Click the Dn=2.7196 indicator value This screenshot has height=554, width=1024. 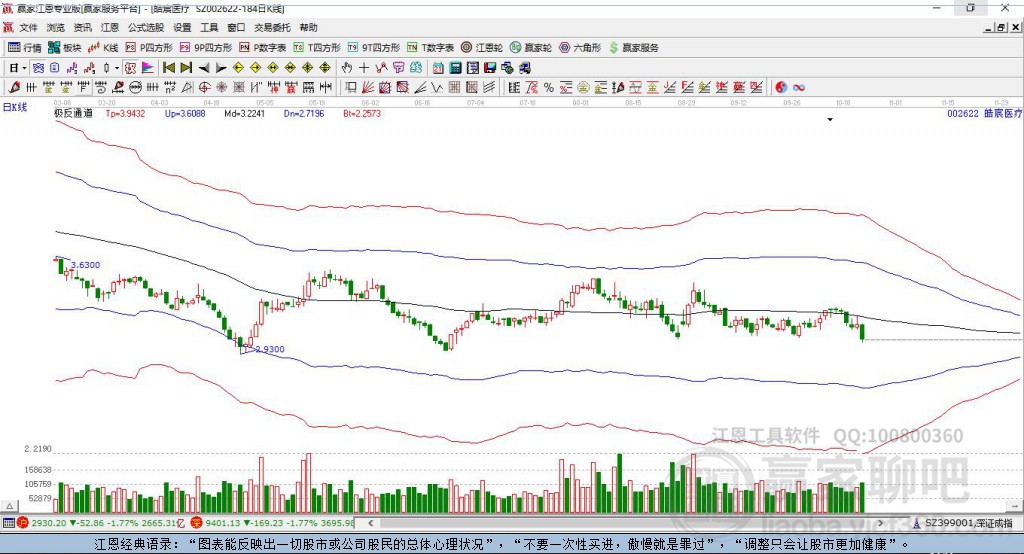(304, 114)
